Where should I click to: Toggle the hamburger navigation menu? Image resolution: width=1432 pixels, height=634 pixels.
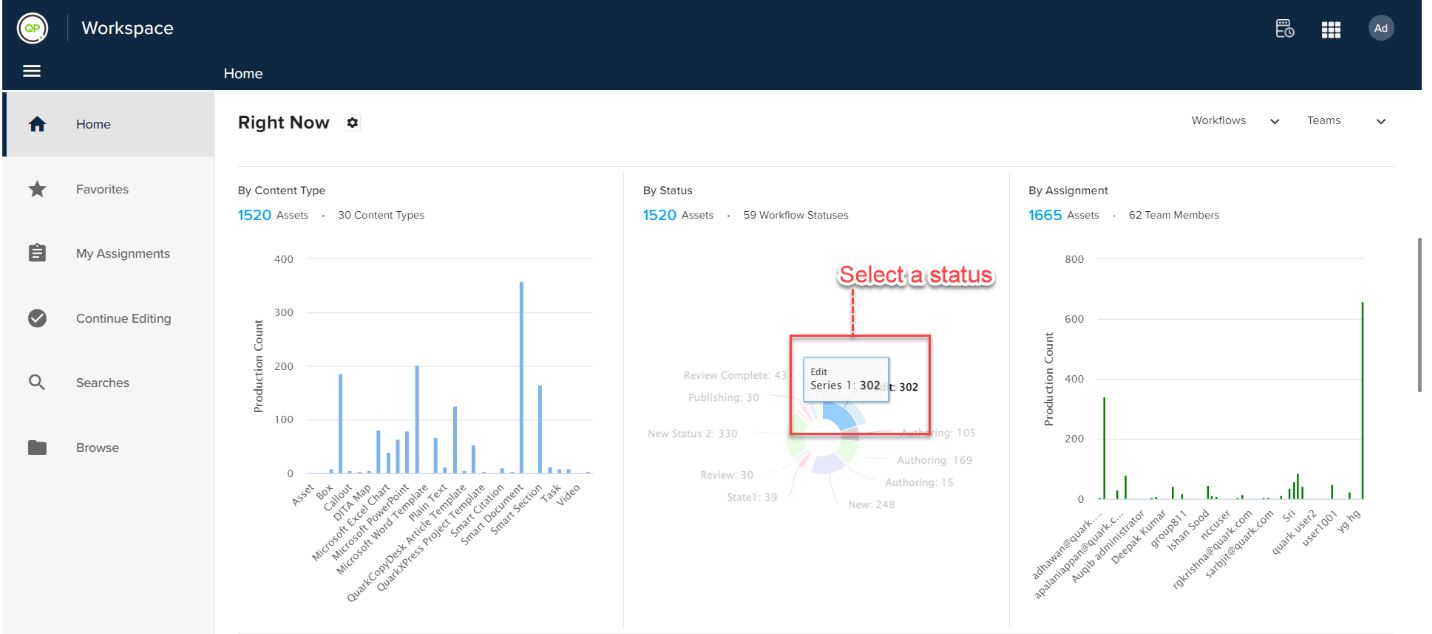[32, 72]
